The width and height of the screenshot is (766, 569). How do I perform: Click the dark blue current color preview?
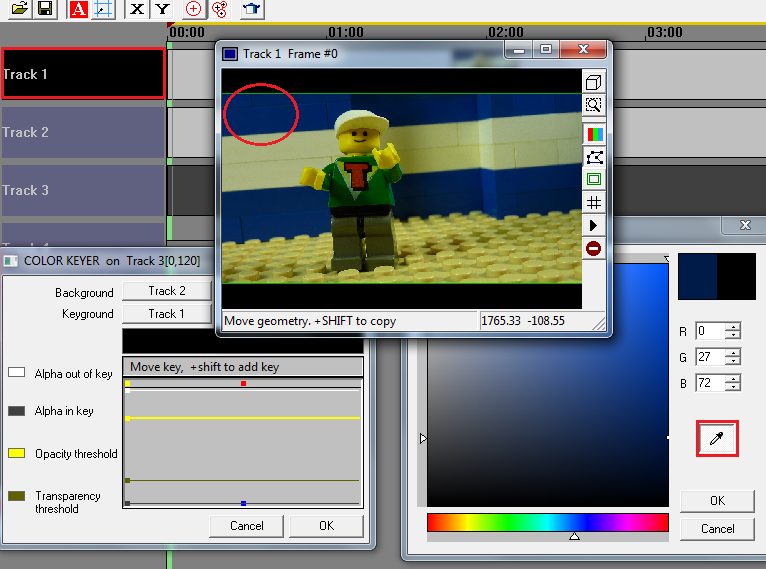click(x=697, y=276)
